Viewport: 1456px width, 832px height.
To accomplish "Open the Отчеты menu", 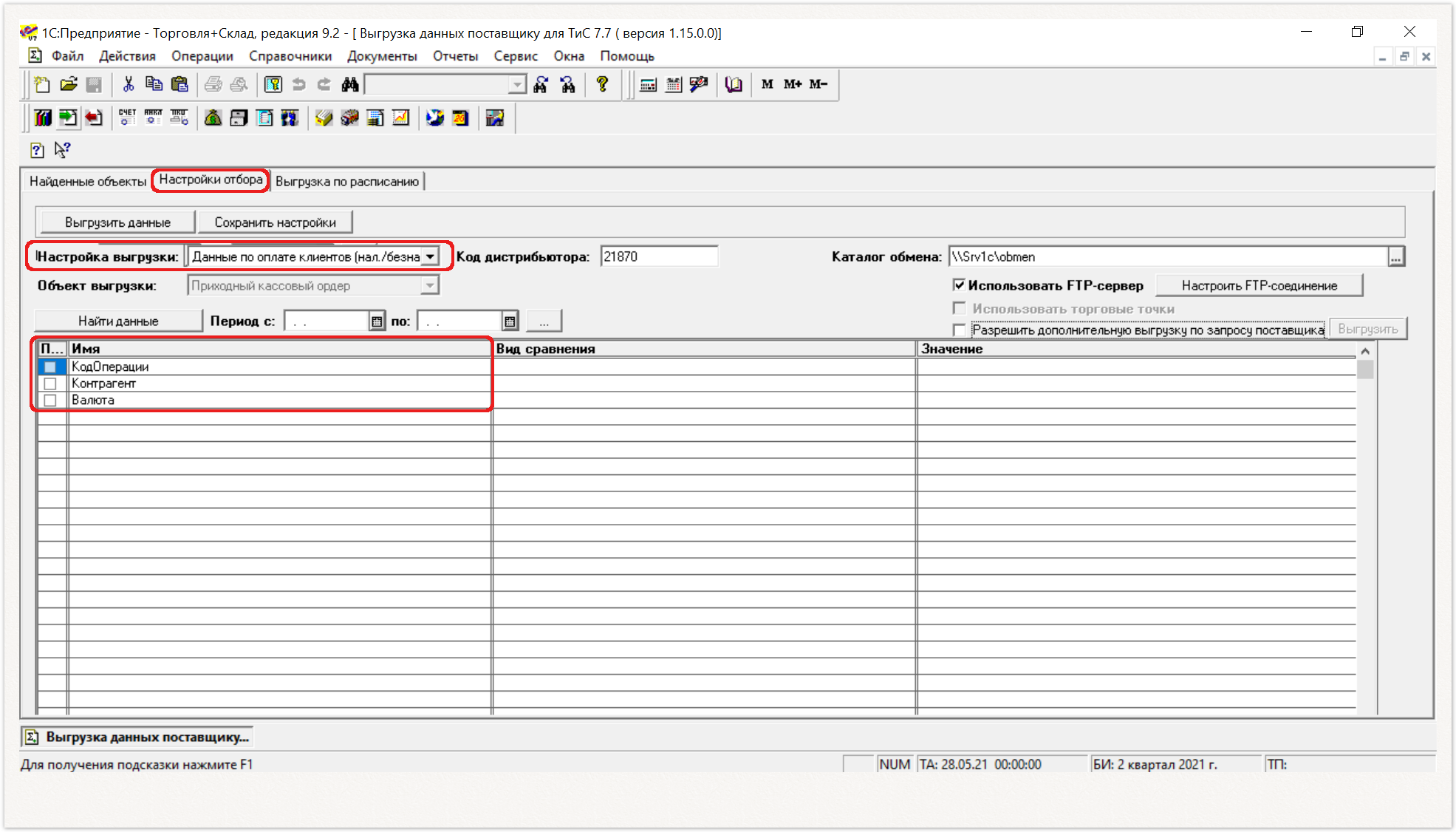I will click(455, 56).
